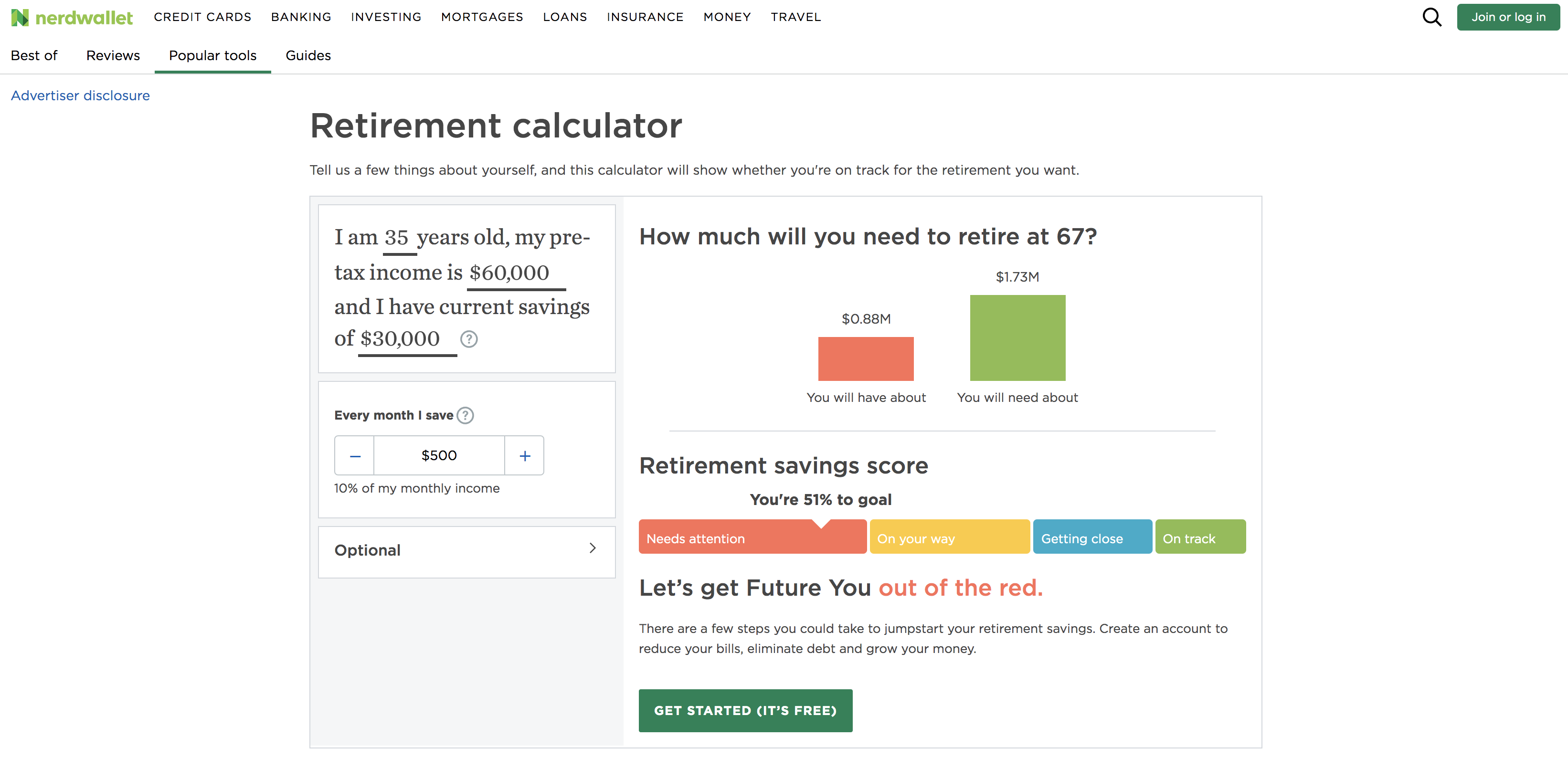The image size is (1568, 758).
Task: Open the Advertiser disclosure link
Action: click(x=80, y=95)
